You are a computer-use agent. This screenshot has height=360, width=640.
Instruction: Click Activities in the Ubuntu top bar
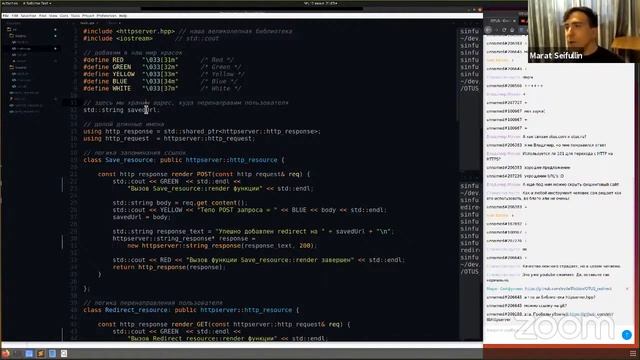pos(9,3)
